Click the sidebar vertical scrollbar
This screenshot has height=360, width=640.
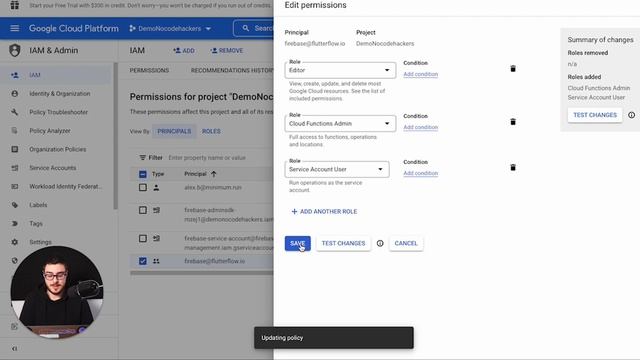click(x=116, y=136)
